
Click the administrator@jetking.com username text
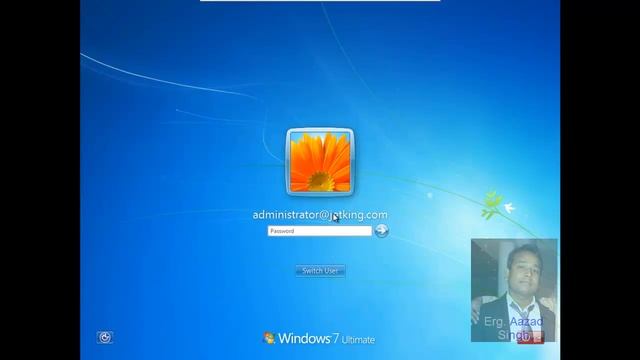[320, 215]
